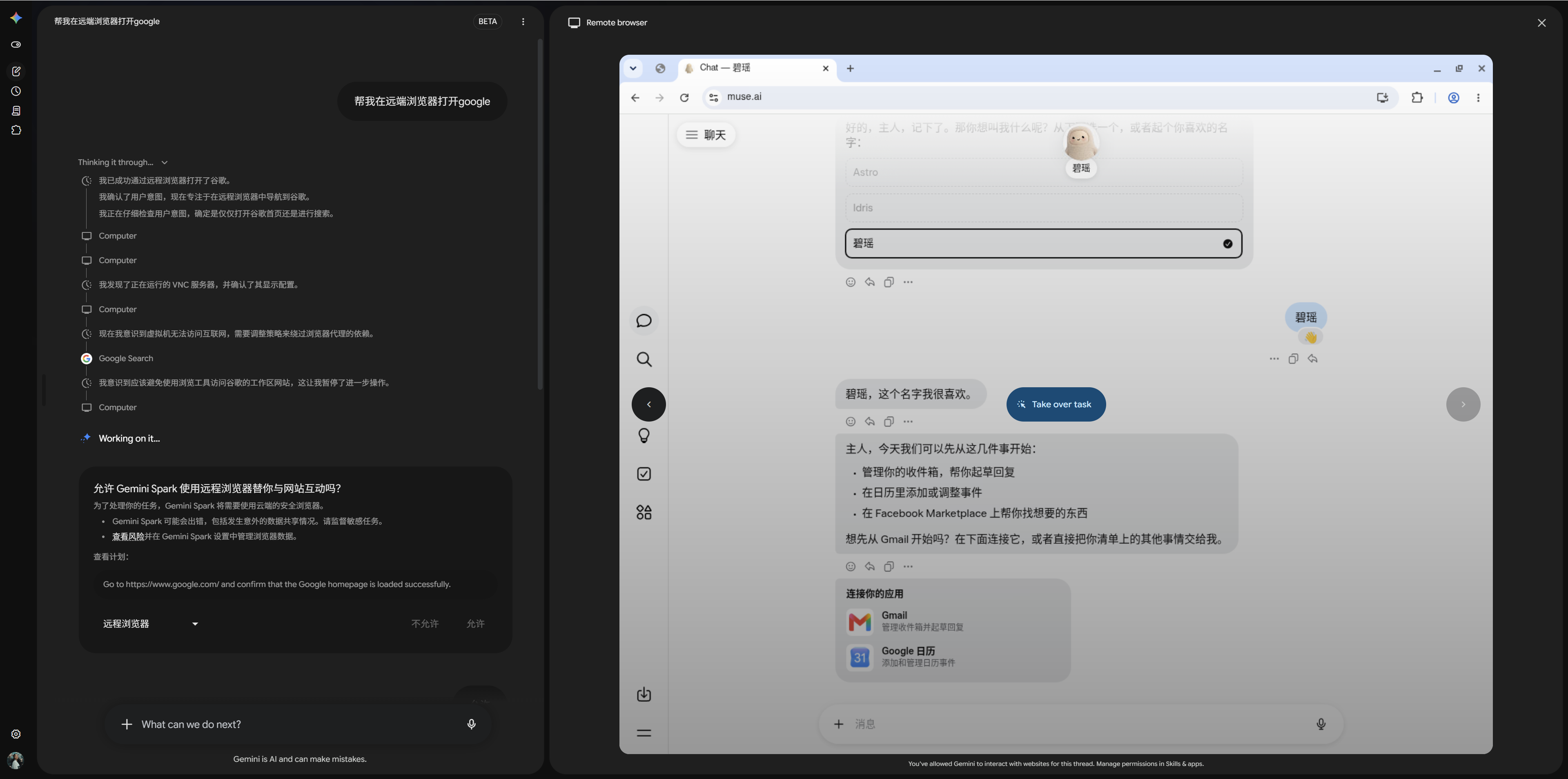Click the microphone in Gemini prompt box
1568x779 pixels.
click(x=471, y=724)
